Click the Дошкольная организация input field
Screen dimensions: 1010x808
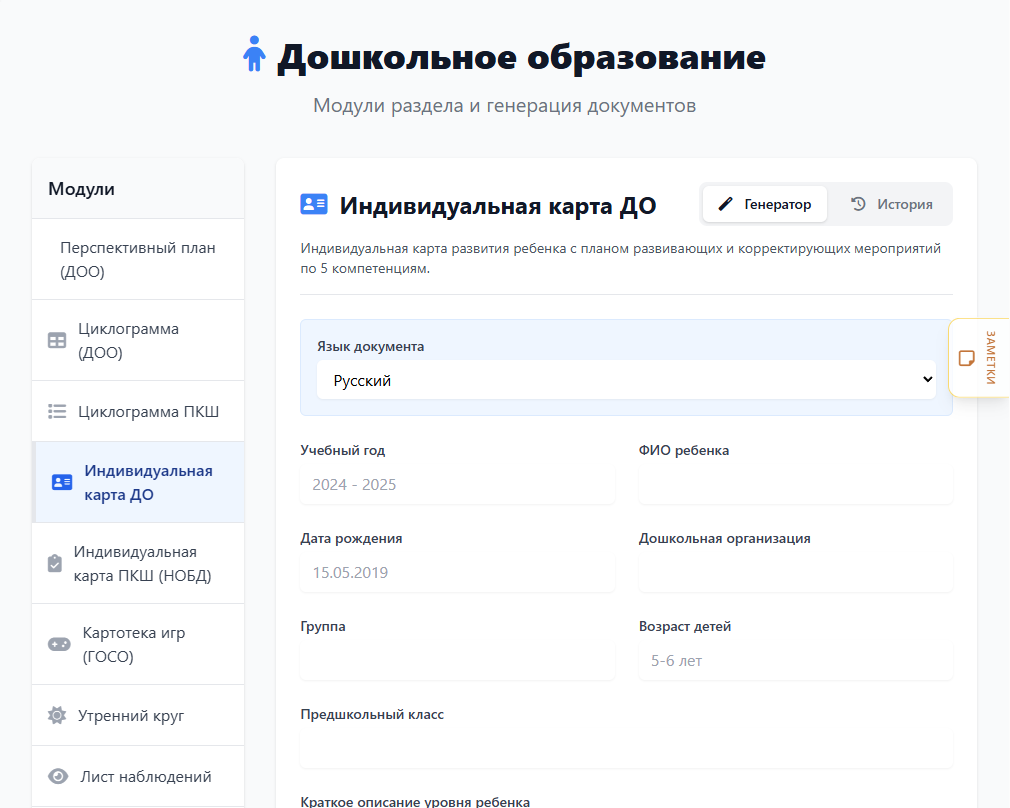pos(796,573)
